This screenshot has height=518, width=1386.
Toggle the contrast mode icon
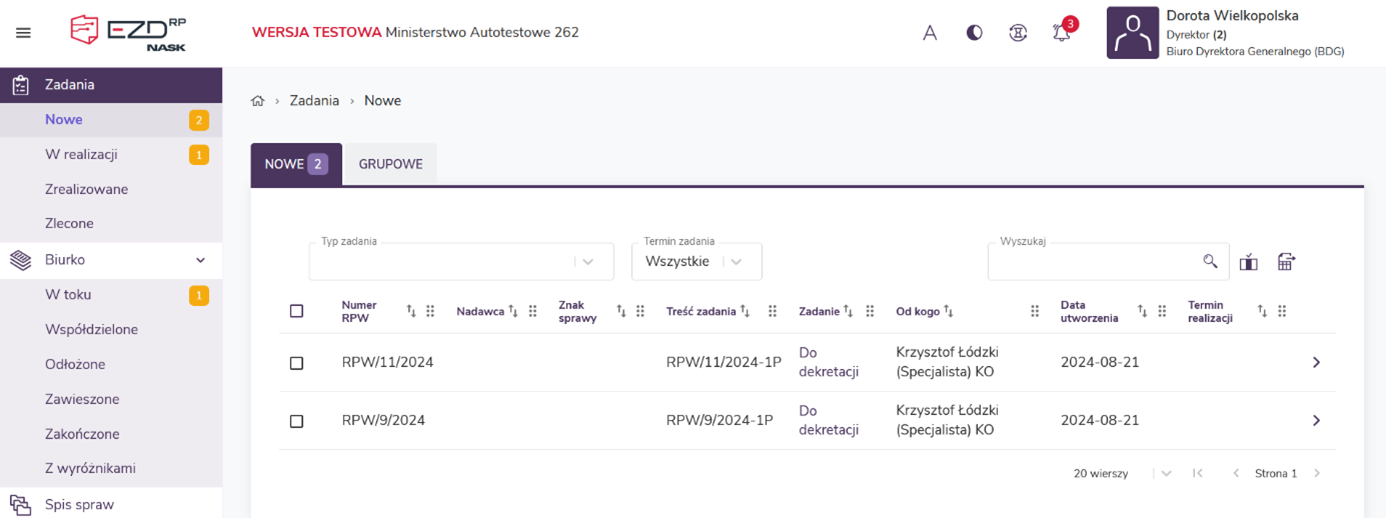pos(974,33)
